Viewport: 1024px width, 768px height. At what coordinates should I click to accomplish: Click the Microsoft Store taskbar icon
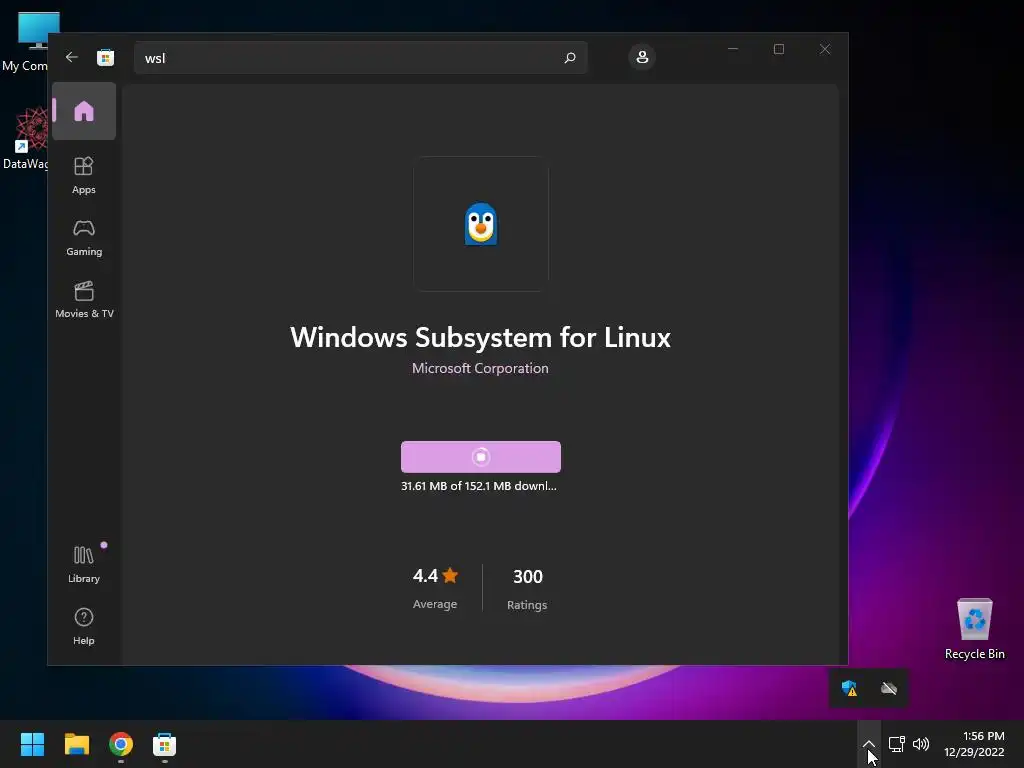(165, 744)
